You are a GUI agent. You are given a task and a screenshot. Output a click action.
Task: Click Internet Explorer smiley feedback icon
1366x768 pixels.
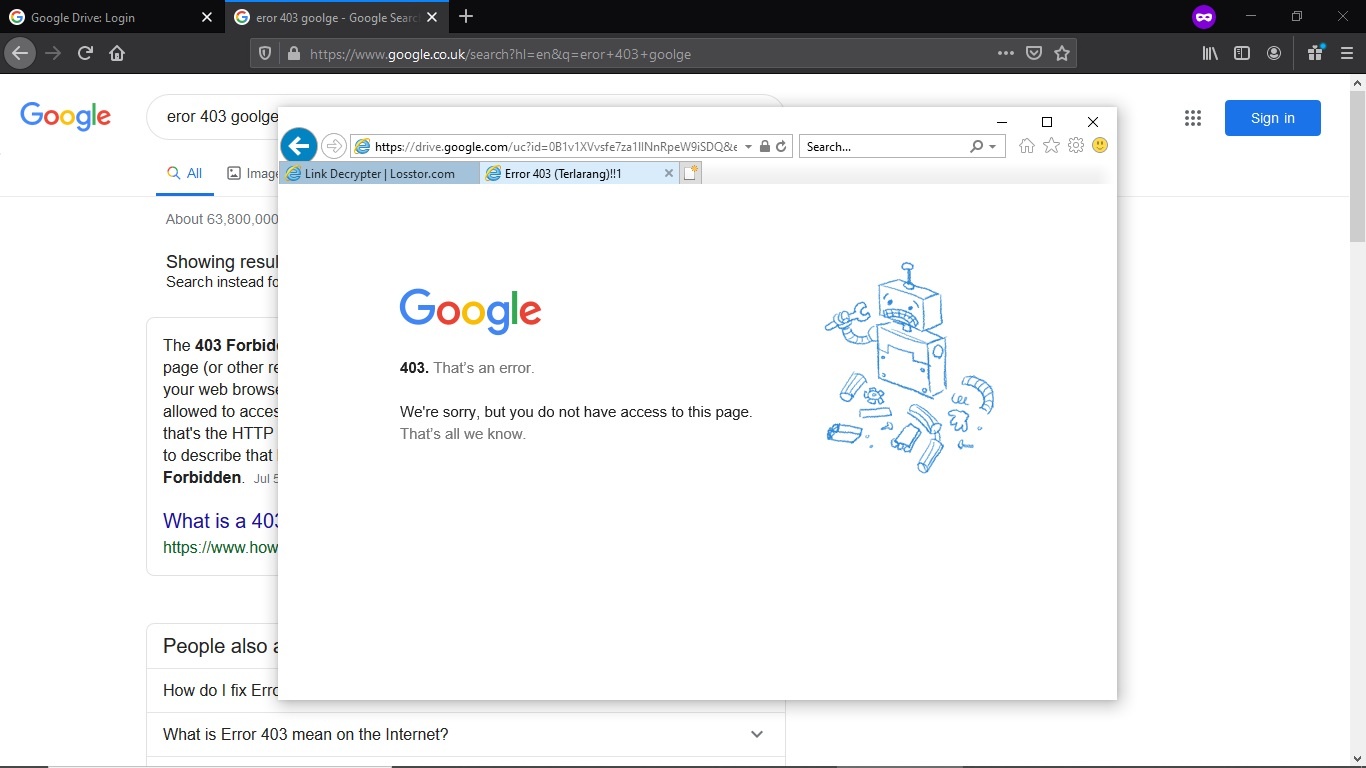tap(1100, 145)
